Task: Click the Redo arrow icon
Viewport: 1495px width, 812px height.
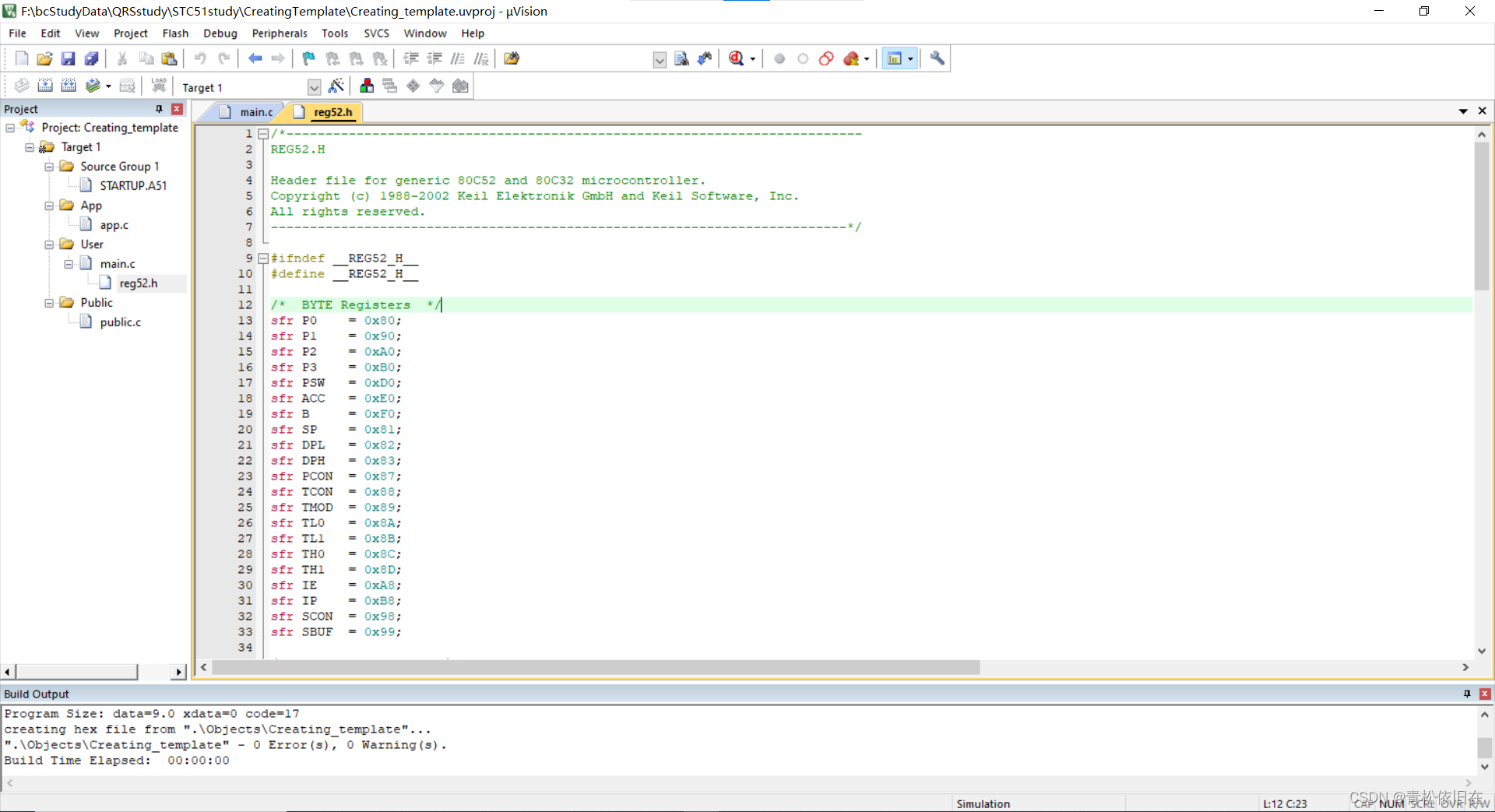Action: [x=223, y=58]
